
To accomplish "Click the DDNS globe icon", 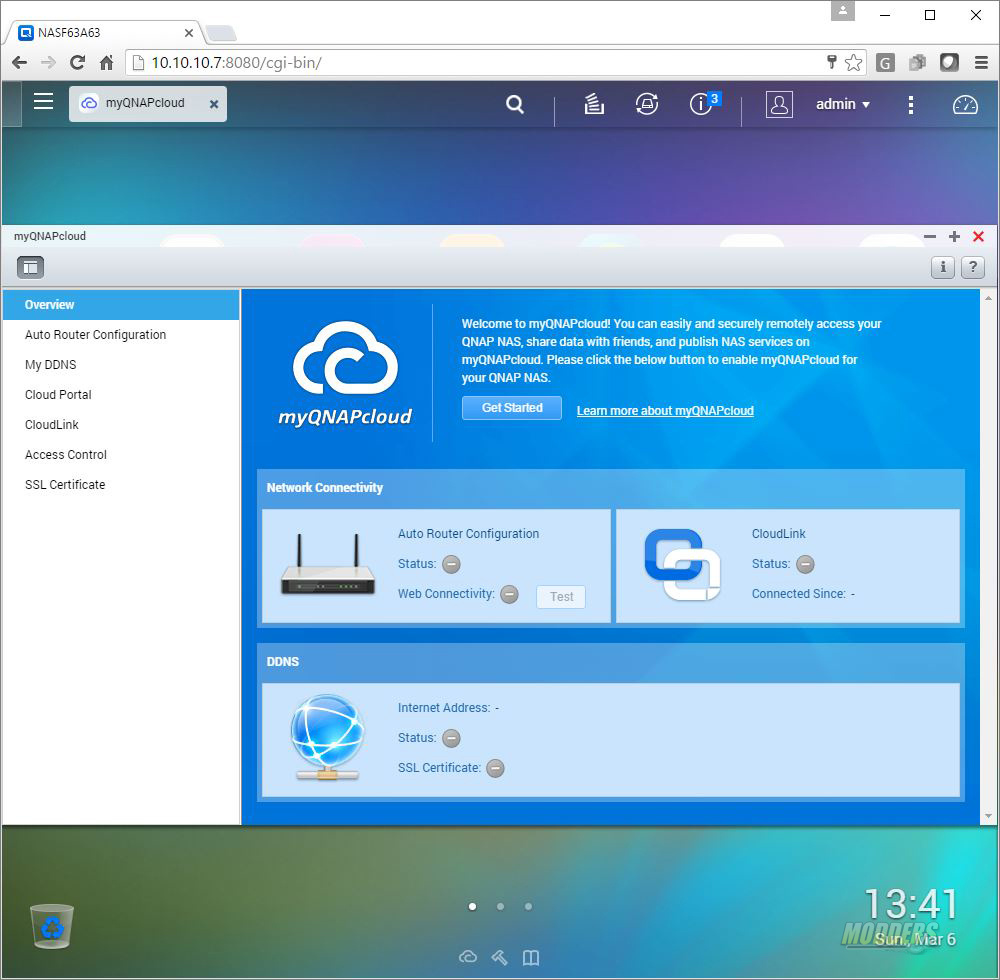I will click(327, 738).
